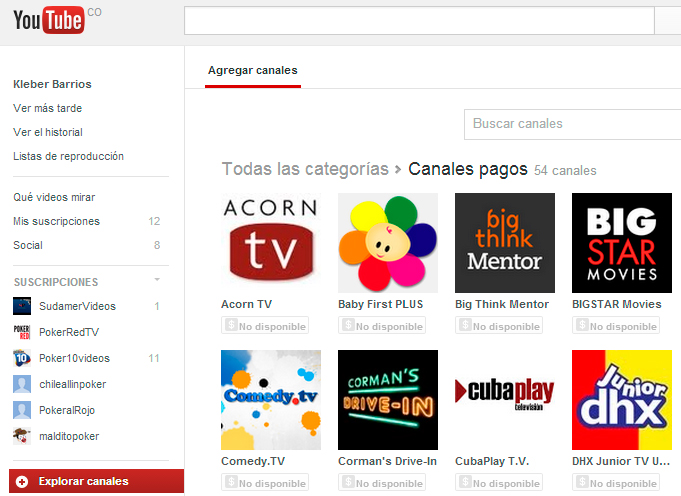Open Baby First PLUS flower thumbnail
Viewport: 681px width, 496px height.
[x=388, y=243]
